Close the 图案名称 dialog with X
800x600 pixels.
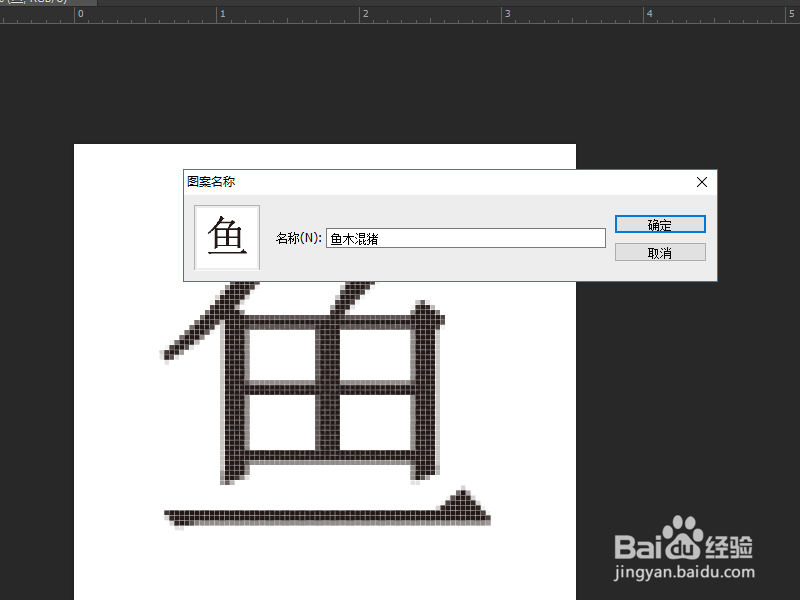[702, 182]
